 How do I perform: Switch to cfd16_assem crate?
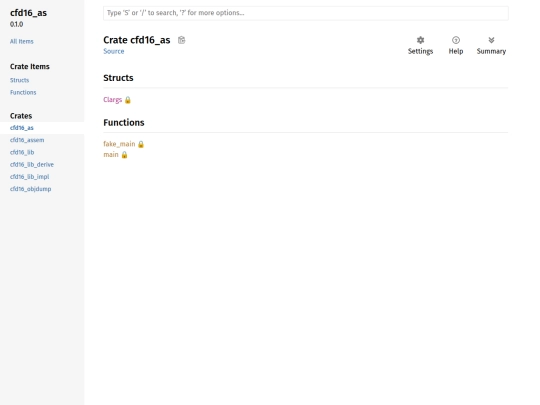coord(27,140)
